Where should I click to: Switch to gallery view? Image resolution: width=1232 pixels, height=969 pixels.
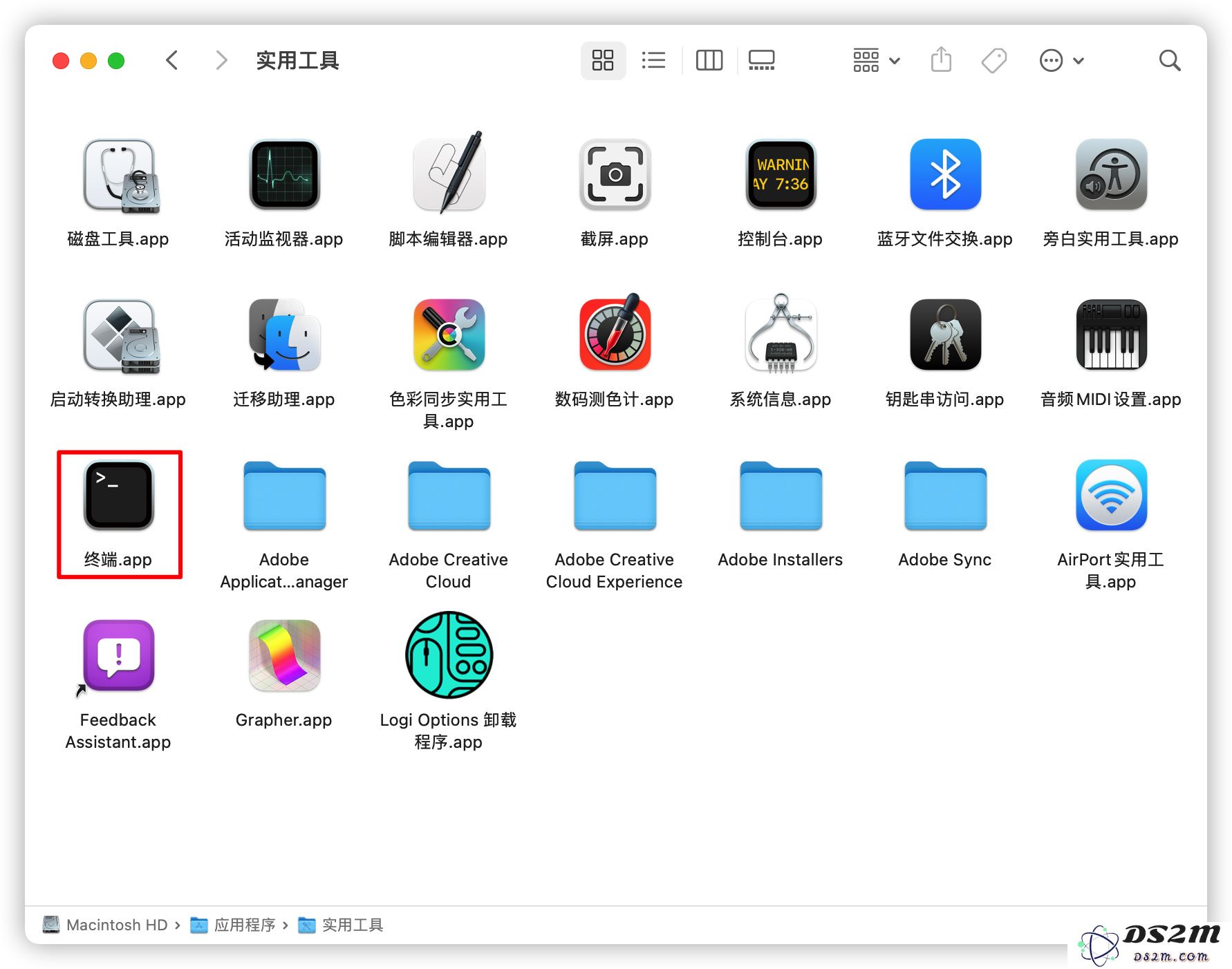click(x=761, y=61)
